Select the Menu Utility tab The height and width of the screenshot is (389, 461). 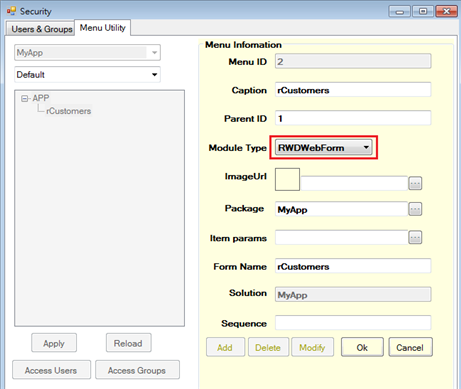(103, 28)
